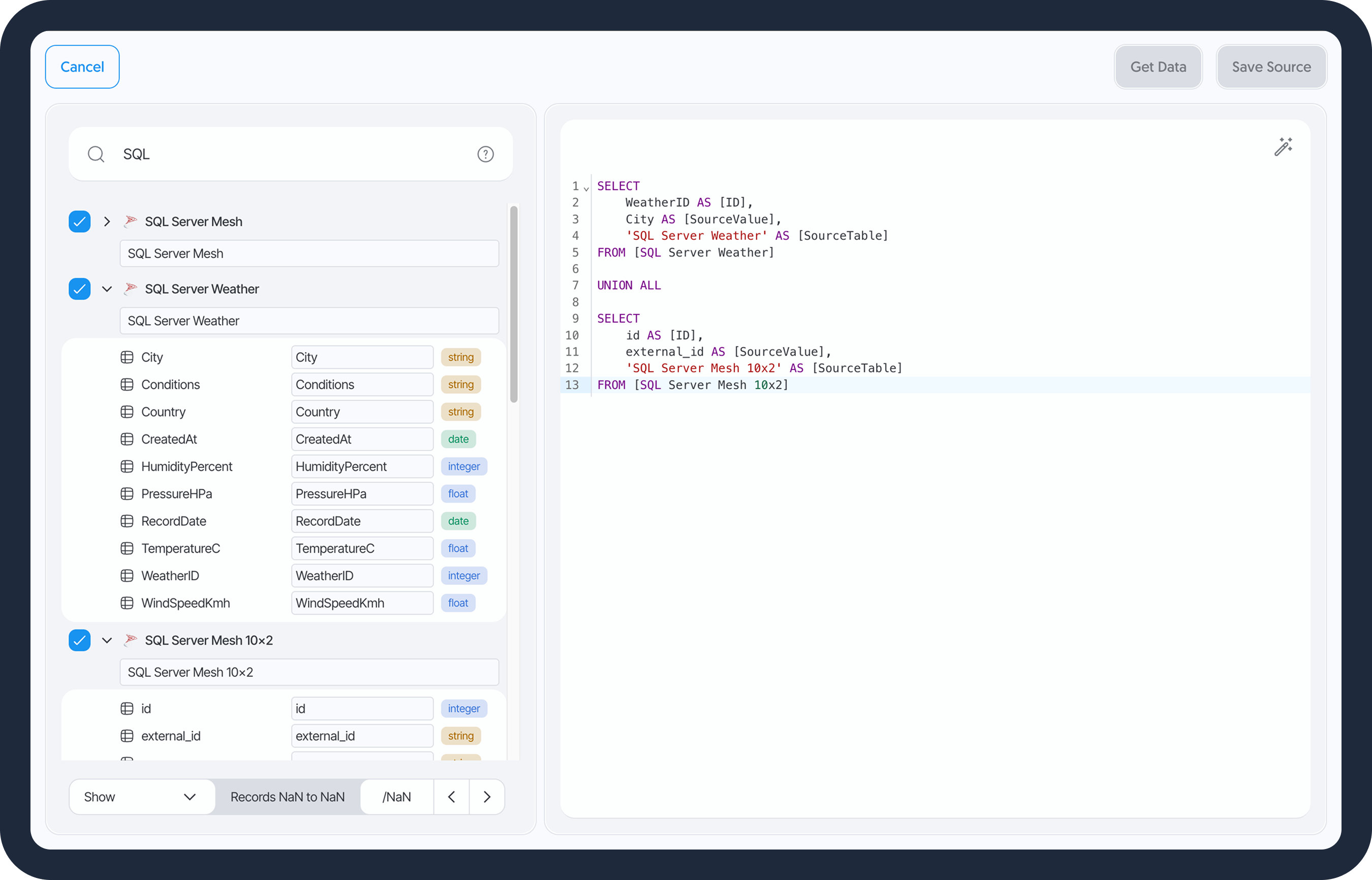
Task: Click the magic wand format icon
Action: pos(1283,147)
